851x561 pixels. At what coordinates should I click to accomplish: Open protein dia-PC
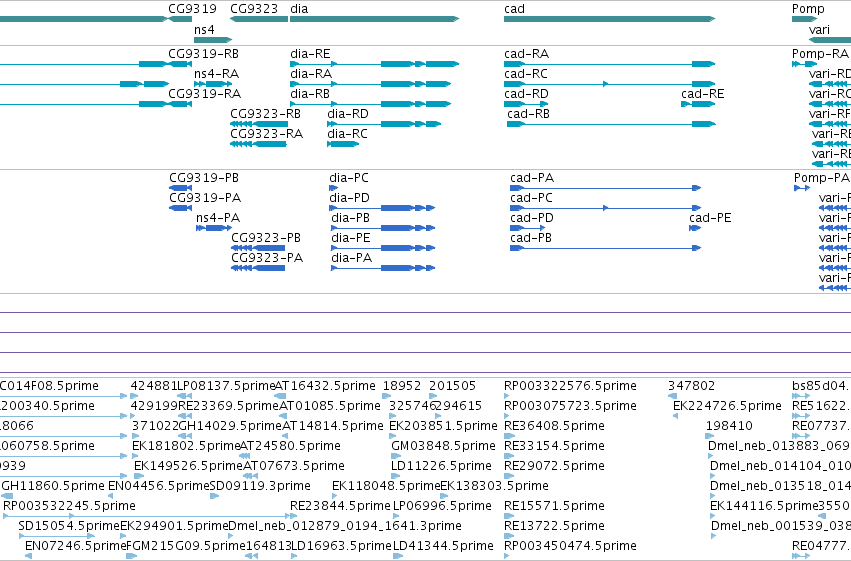pyautogui.click(x=348, y=178)
